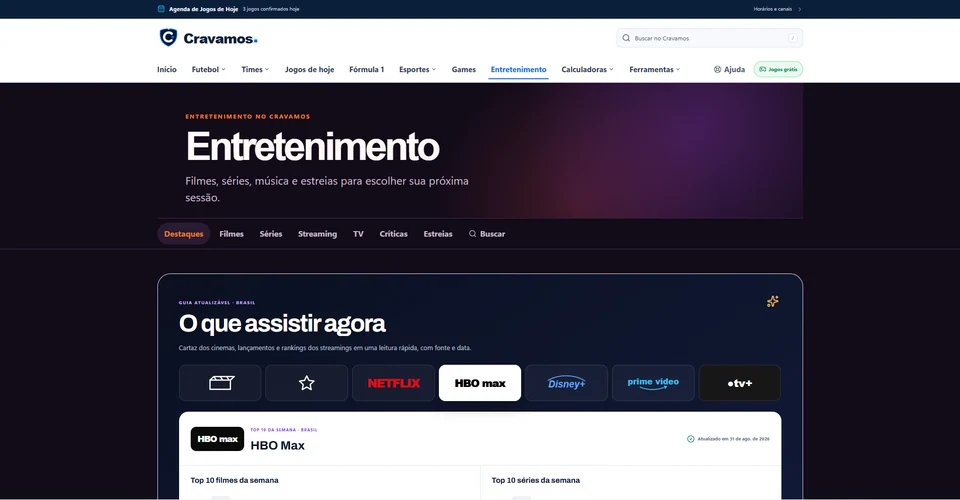
Task: Choose the Apple TV+ logo tab
Action: 740,383
